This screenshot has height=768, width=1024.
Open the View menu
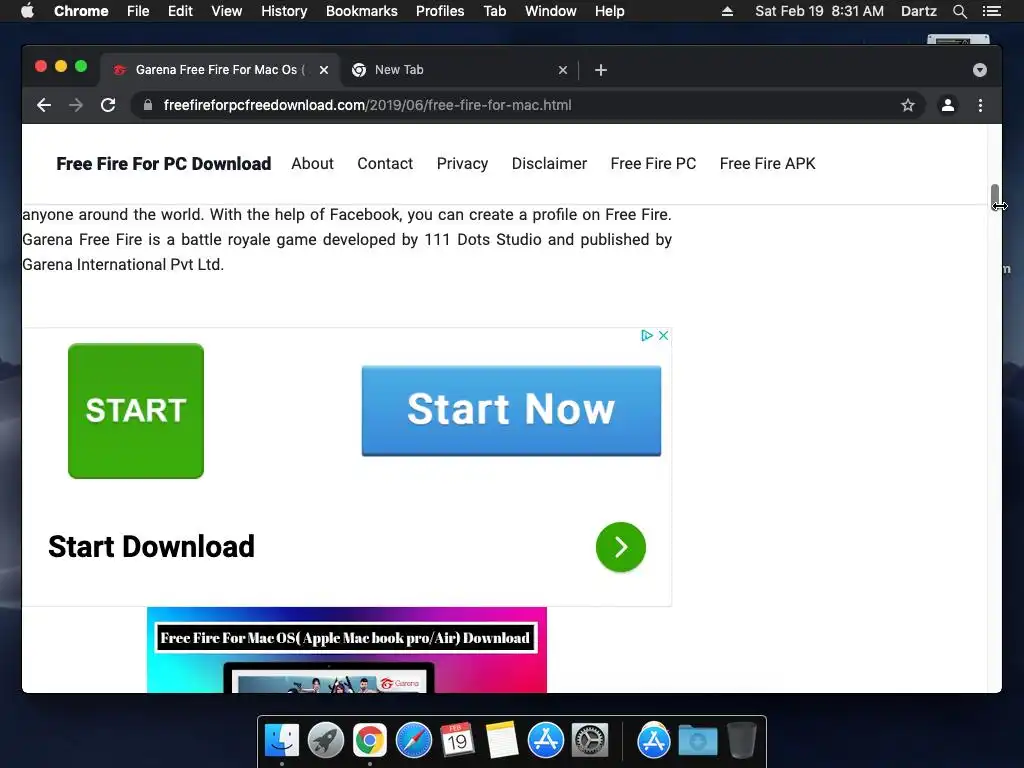227,11
